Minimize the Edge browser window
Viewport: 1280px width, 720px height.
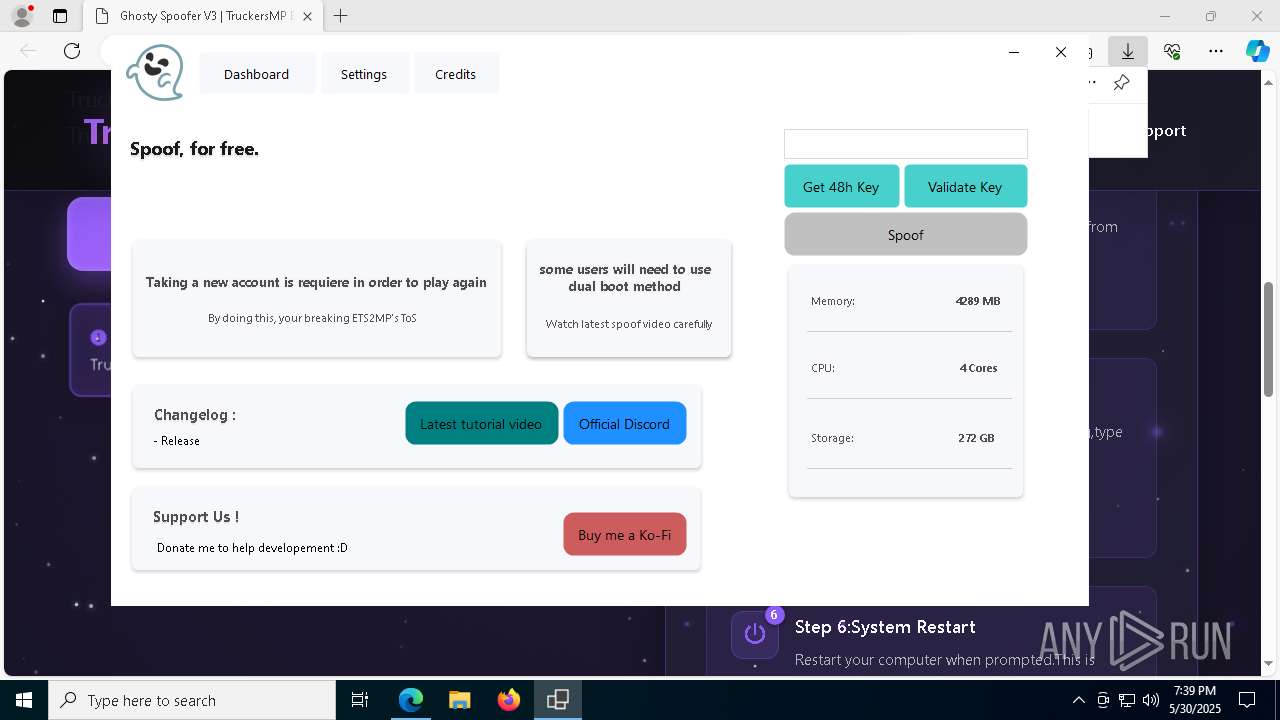point(1165,16)
